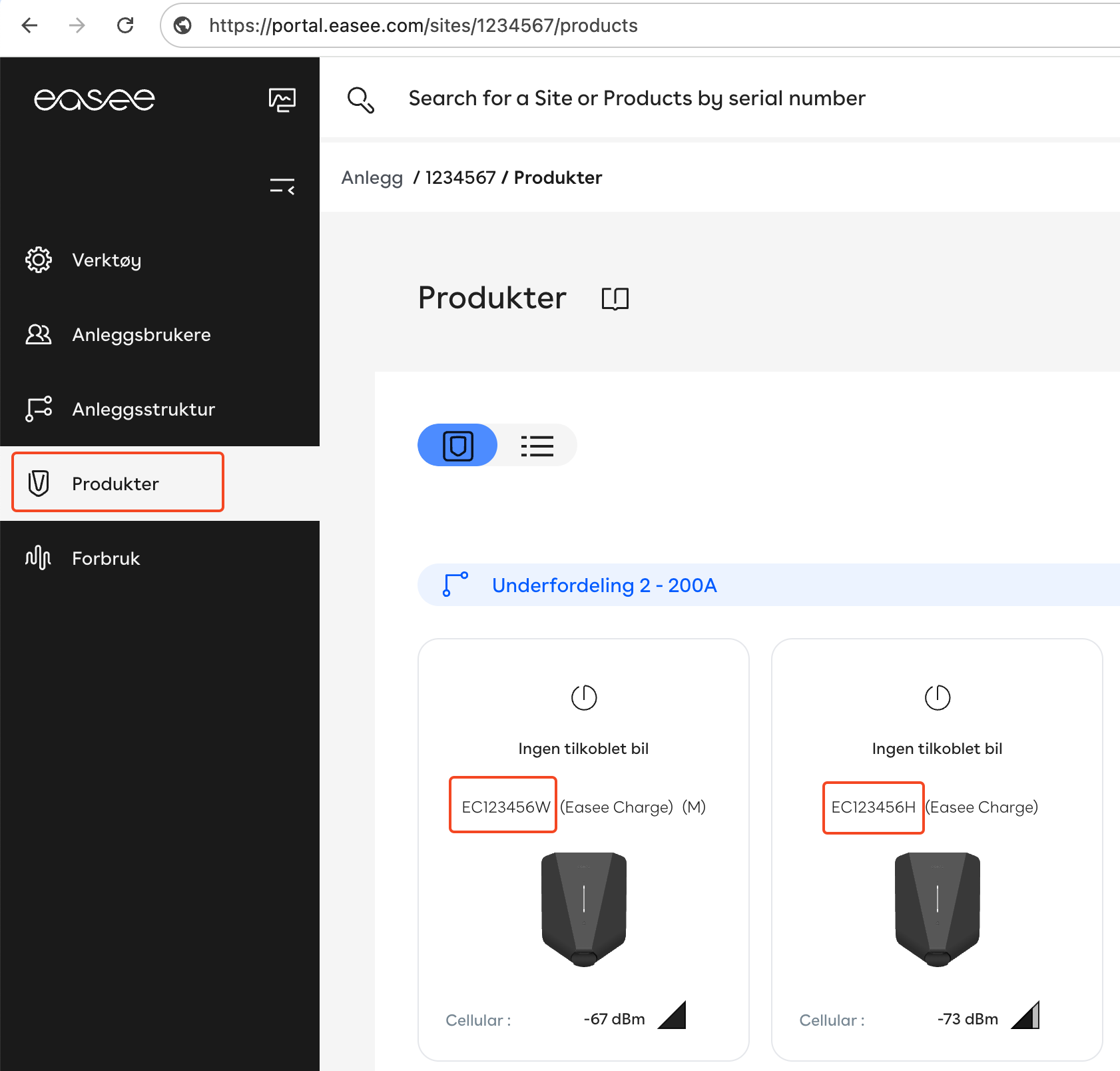Open the monitor chart icon in sidebar header

point(282,100)
